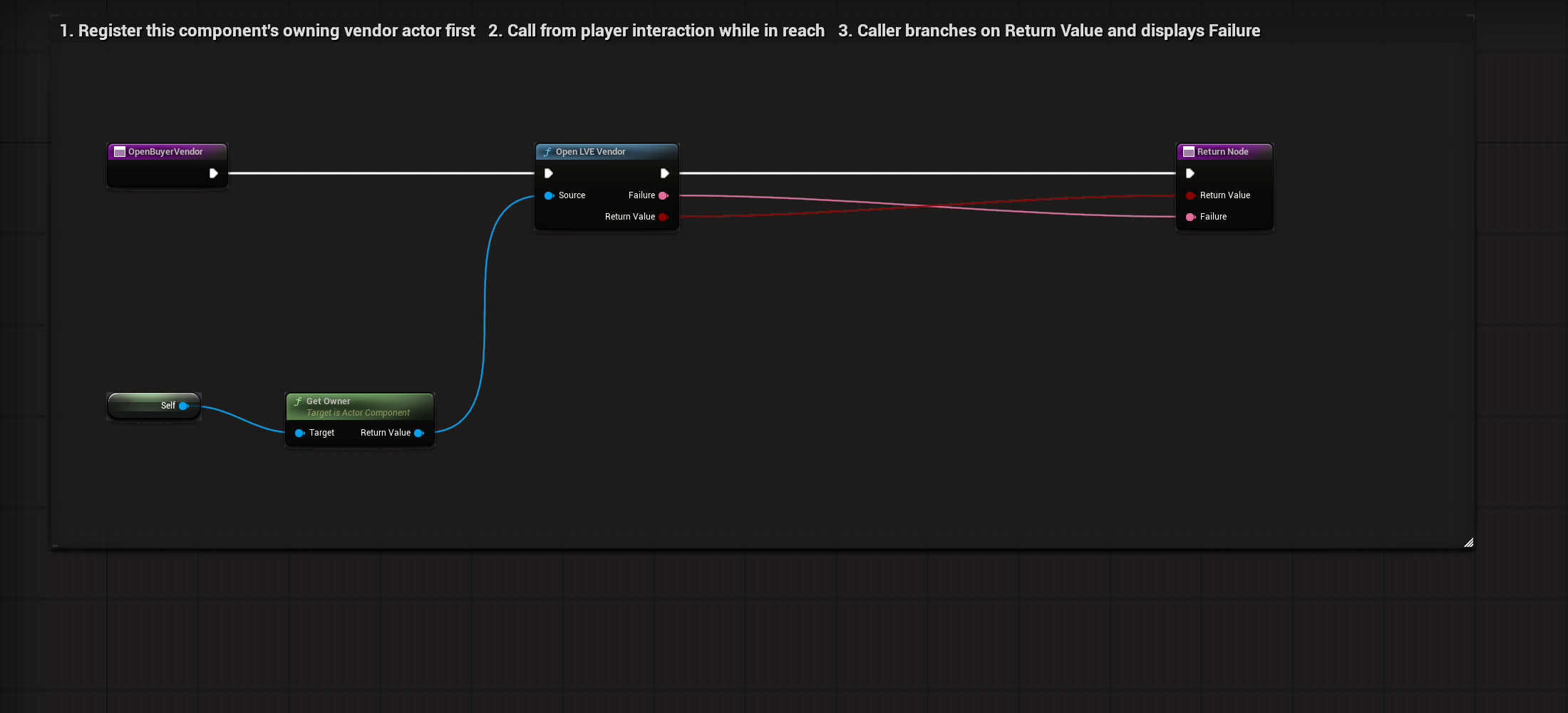
Task: Click the Self node output pin
Action: pyautogui.click(x=184, y=406)
